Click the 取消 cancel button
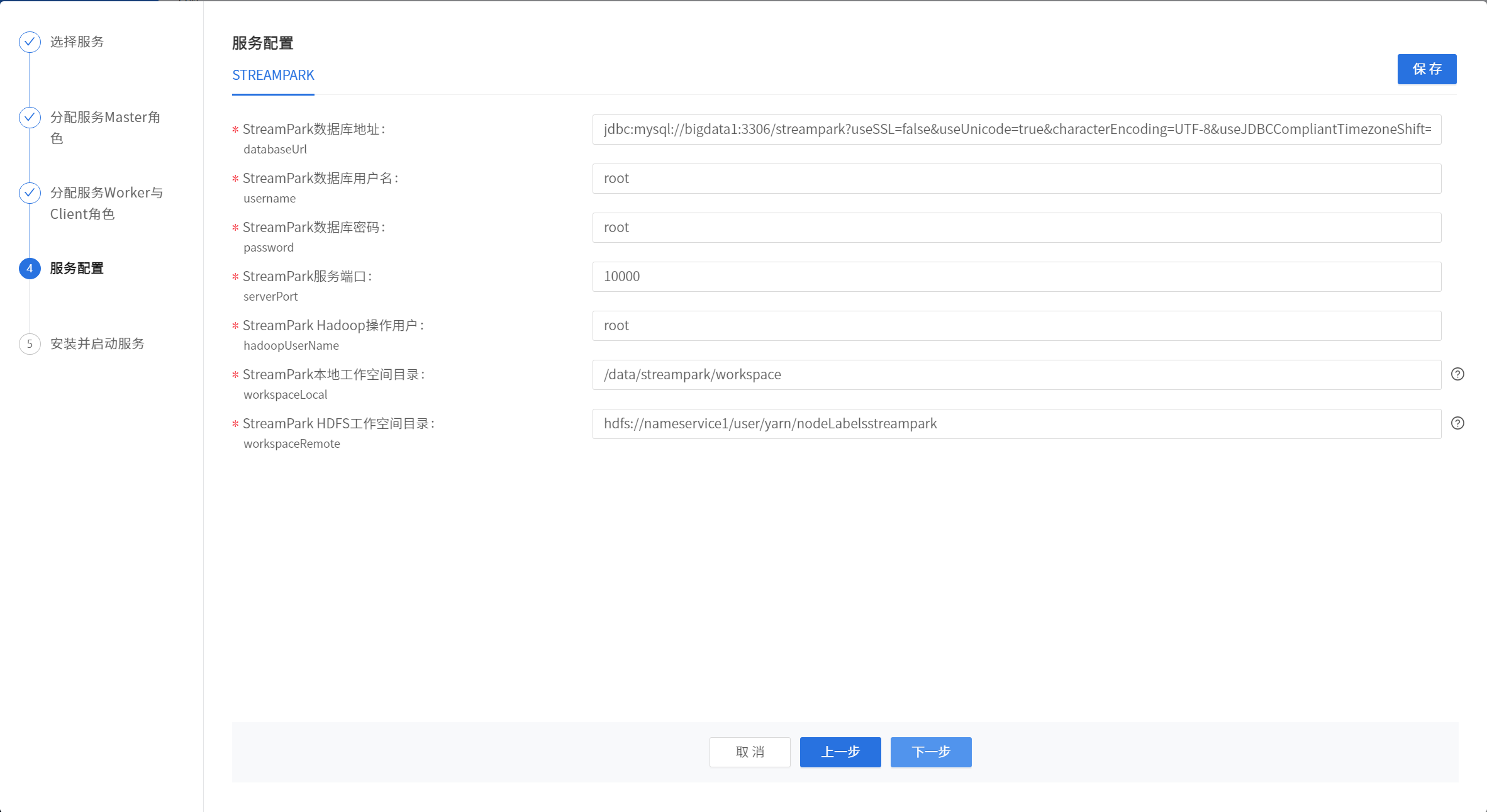 coord(750,752)
